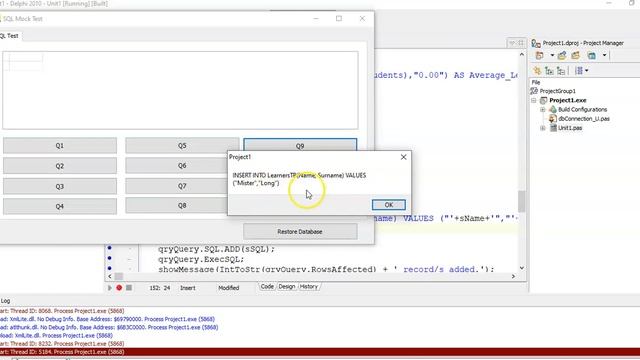This screenshot has width=640, height=360.
Task: Click the editor scroll up arrow
Action: tap(522, 54)
